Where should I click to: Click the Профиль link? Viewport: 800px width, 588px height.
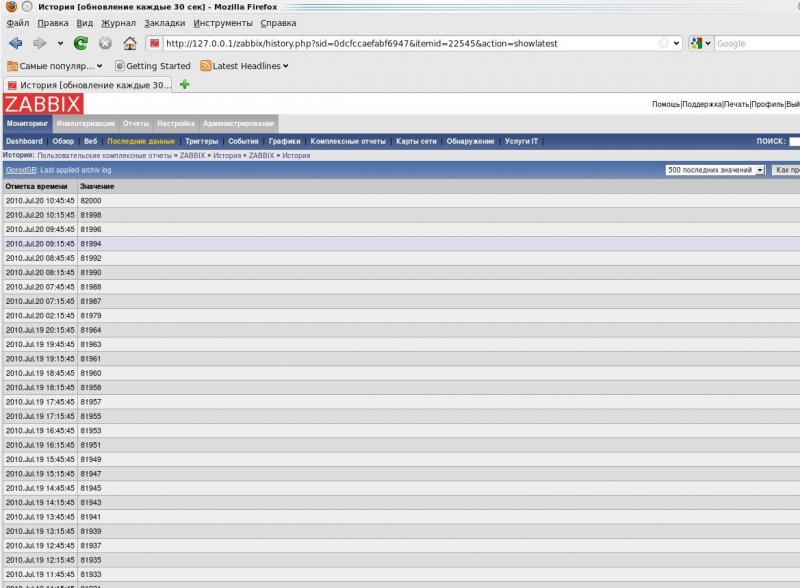(767, 104)
